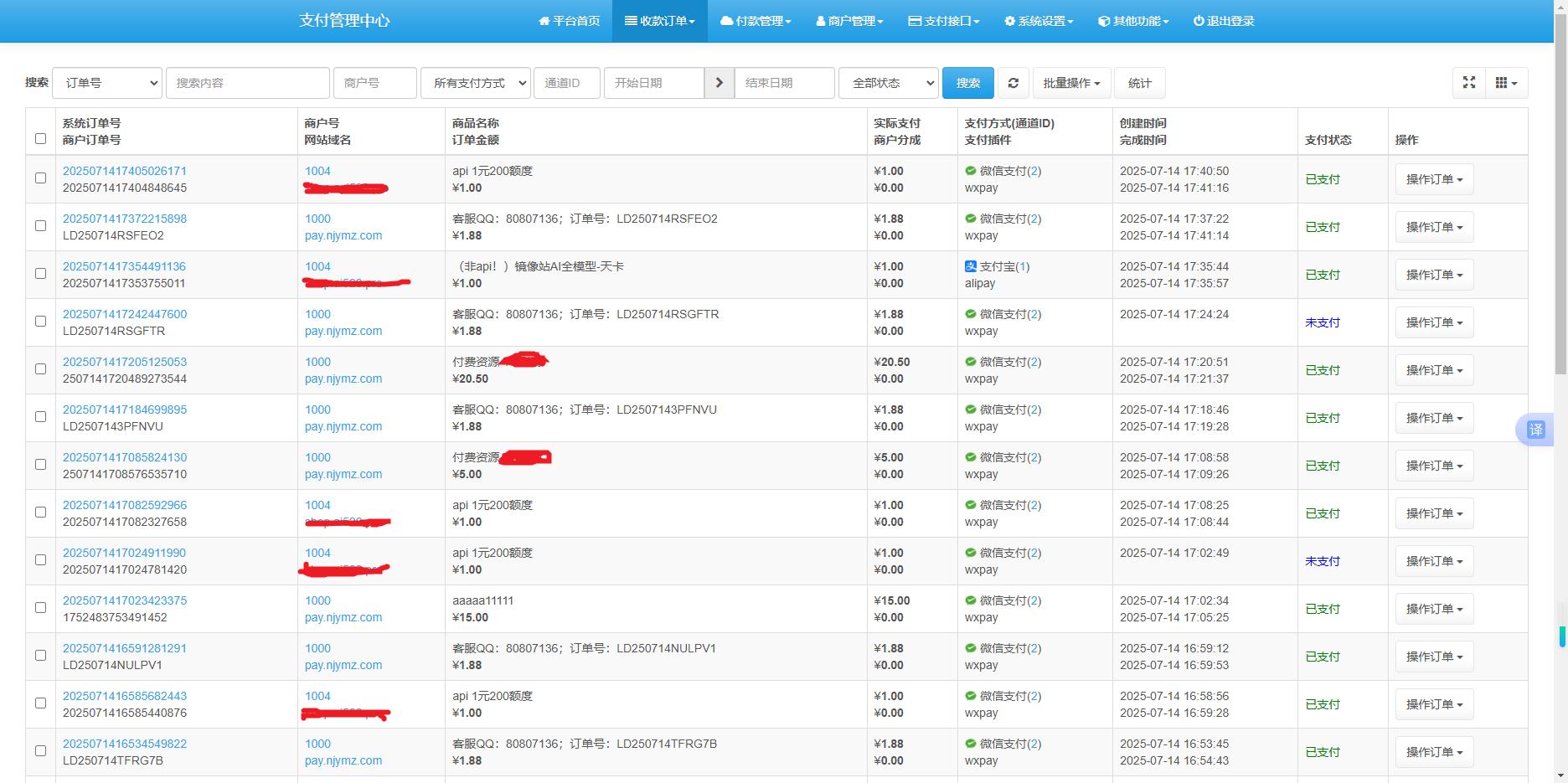Open the 所有支付方式 dropdown
Screen dimensions: 1568x783
pyautogui.click(x=475, y=83)
